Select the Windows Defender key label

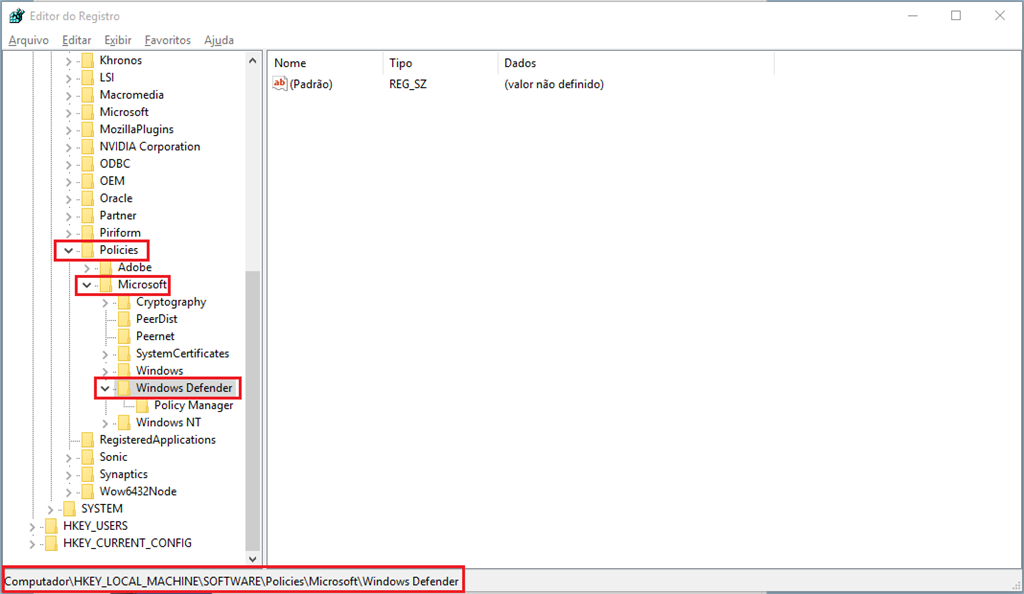click(x=184, y=388)
